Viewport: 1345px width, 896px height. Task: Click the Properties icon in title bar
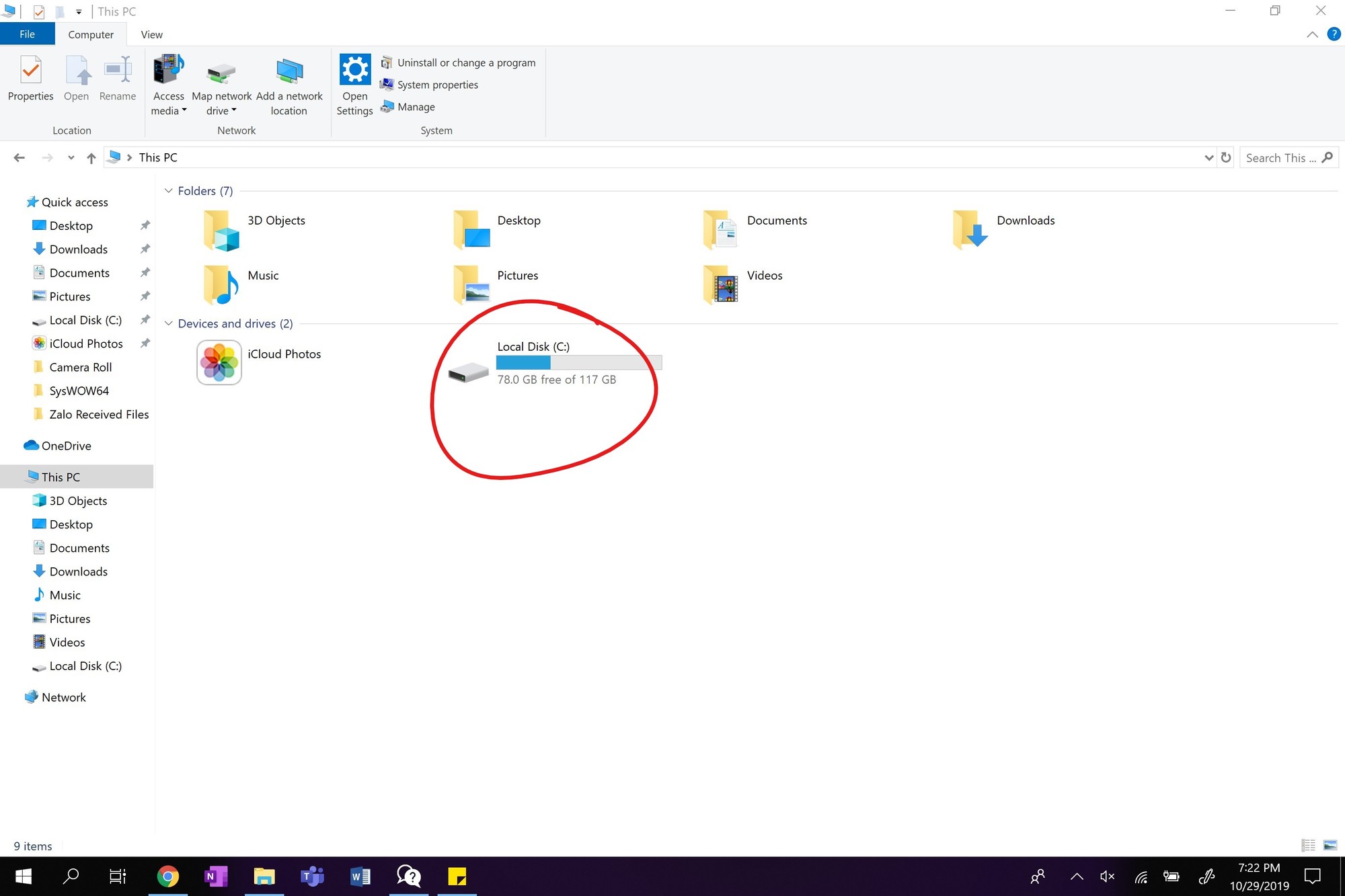(39, 11)
